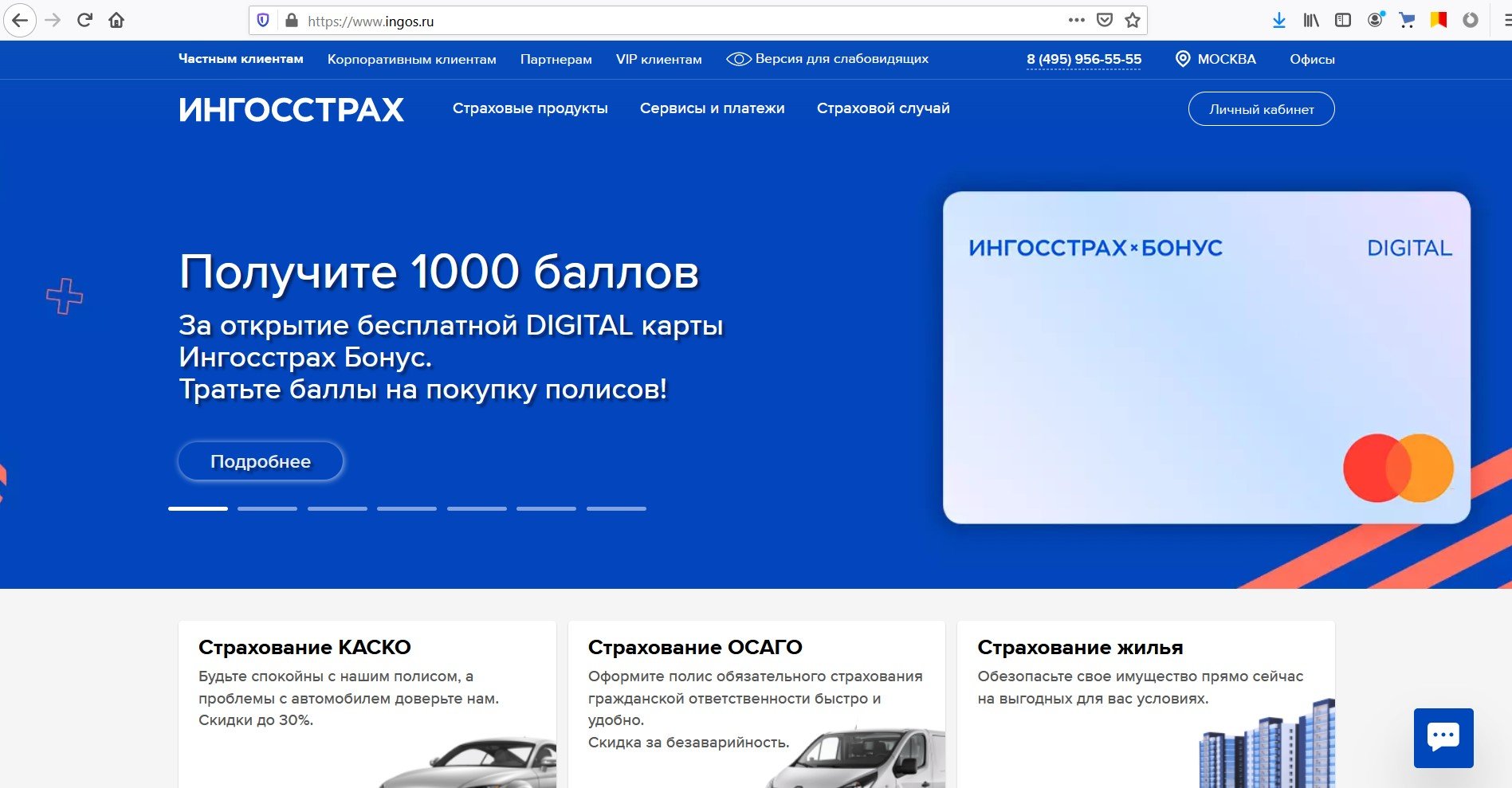Click the Подробнее button on the banner

[x=261, y=461]
